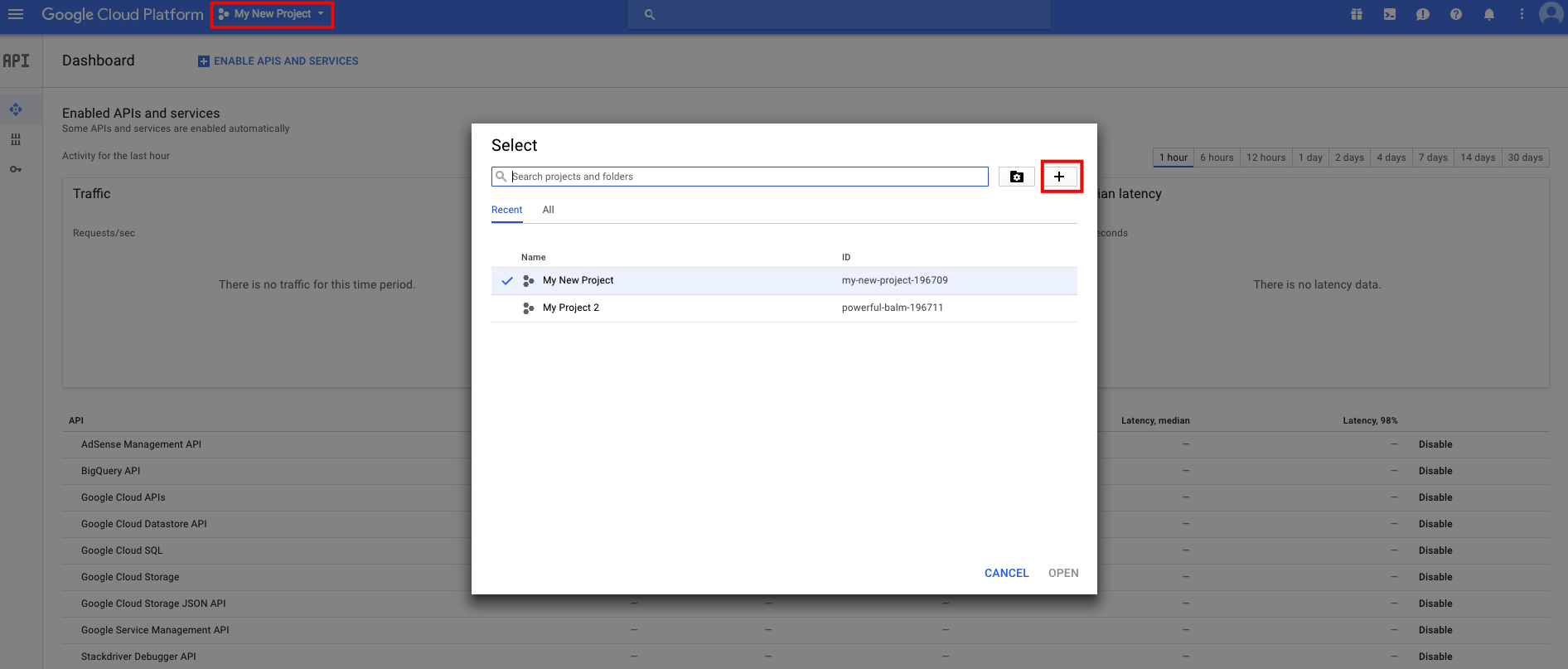Click the project icon beside My New Project
This screenshot has height=669, width=1568.
(528, 281)
